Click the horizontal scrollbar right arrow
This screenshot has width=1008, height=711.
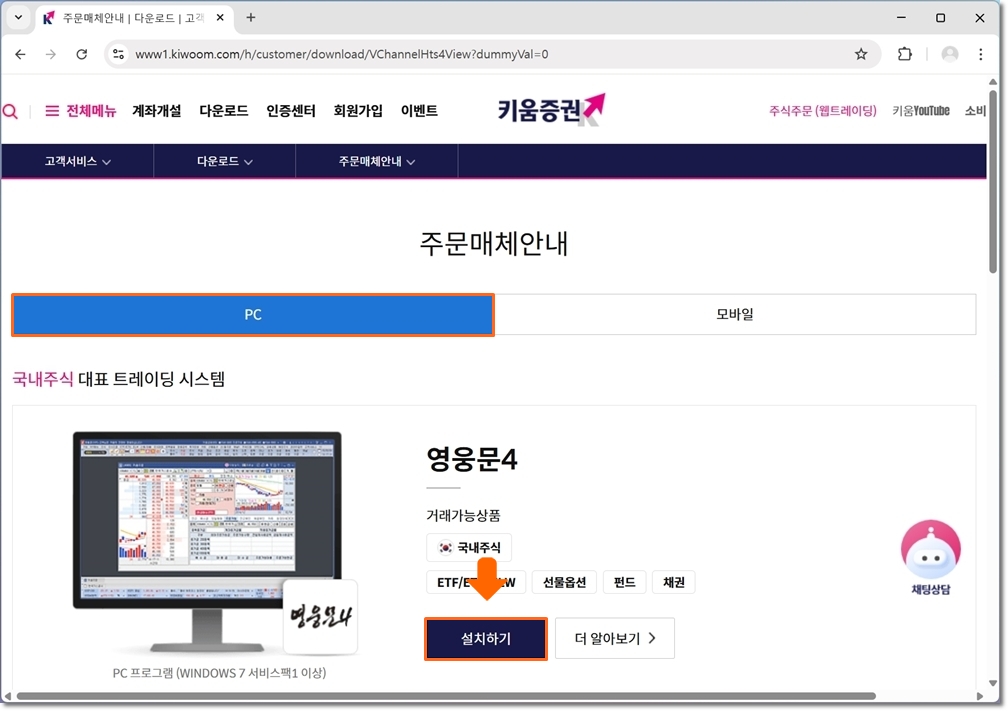(x=980, y=696)
